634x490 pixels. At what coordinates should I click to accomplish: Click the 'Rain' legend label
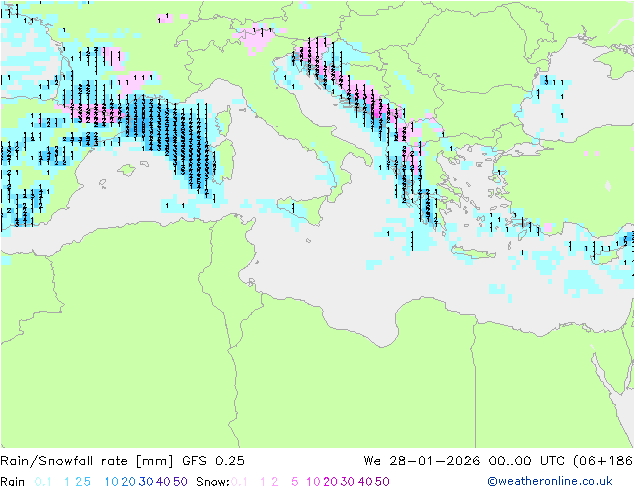(x=13, y=482)
